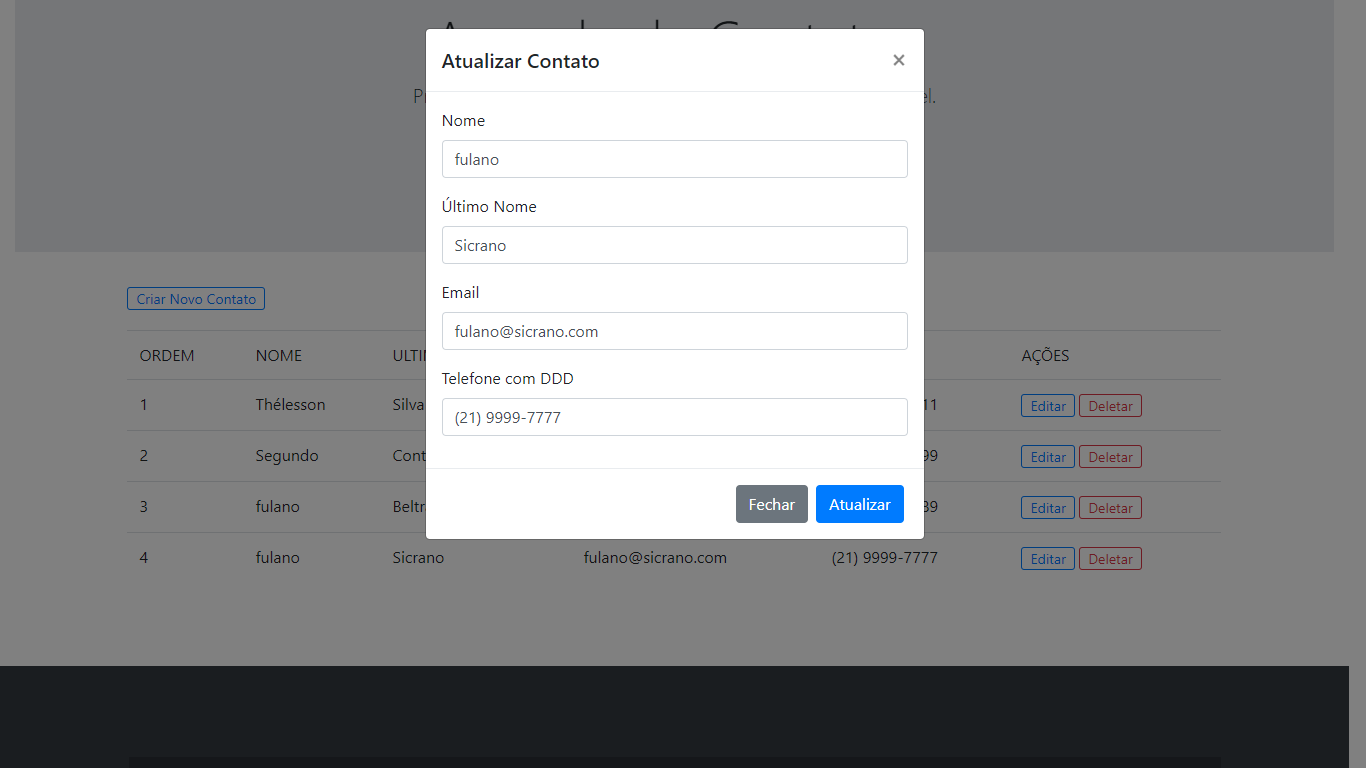
Task: Click Editar in row 4 Sicrano
Action: [1048, 559]
